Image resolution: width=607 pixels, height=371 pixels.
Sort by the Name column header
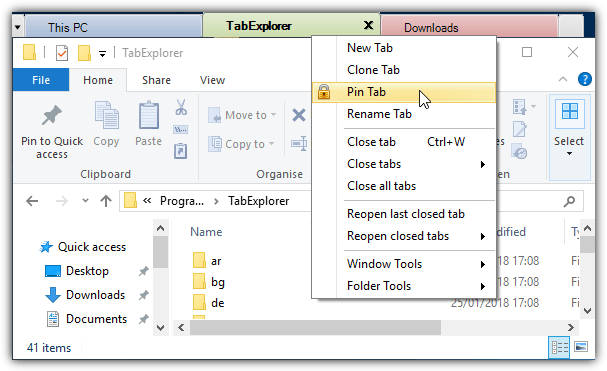pos(206,232)
